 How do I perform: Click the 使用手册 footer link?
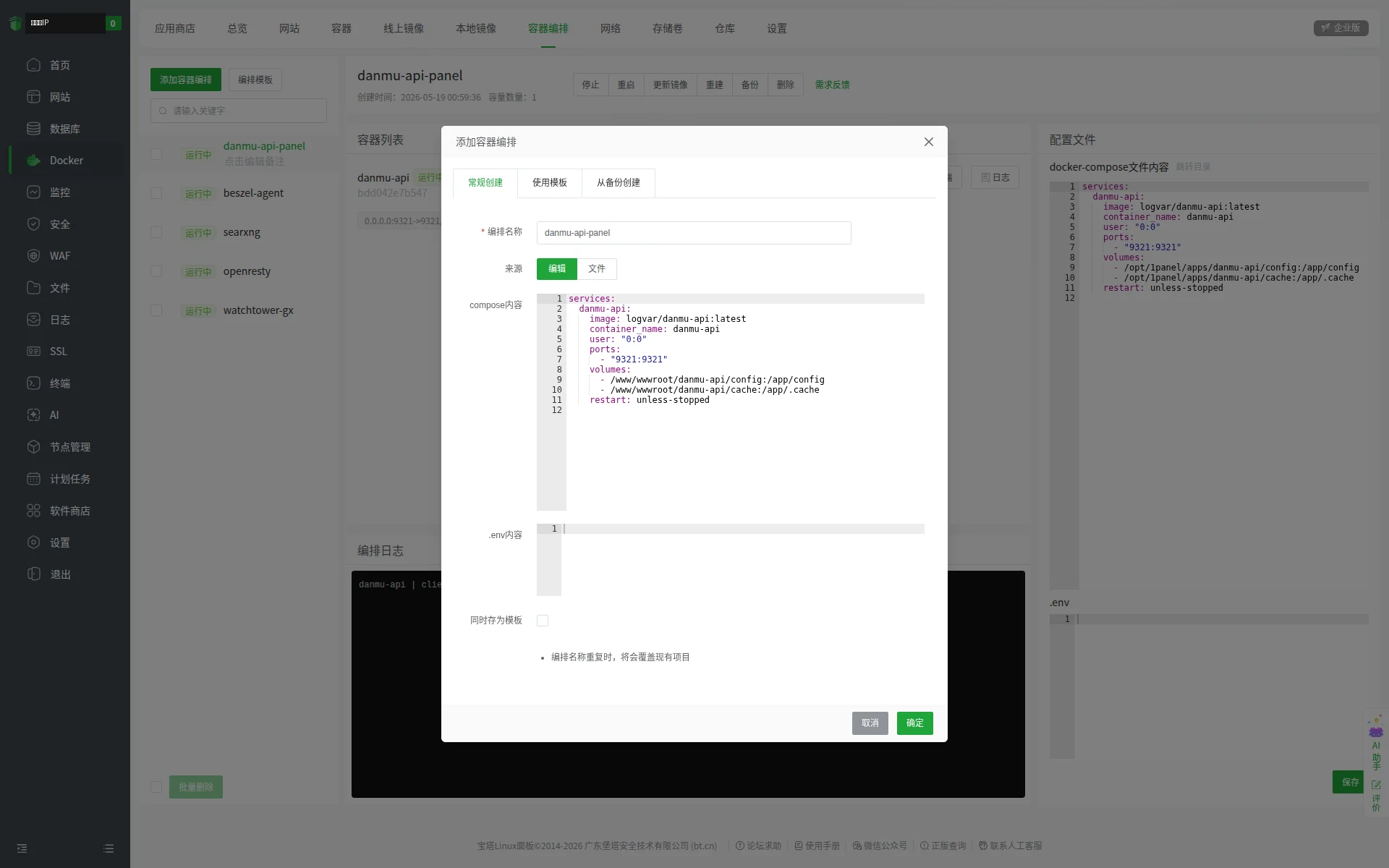pyautogui.click(x=817, y=846)
